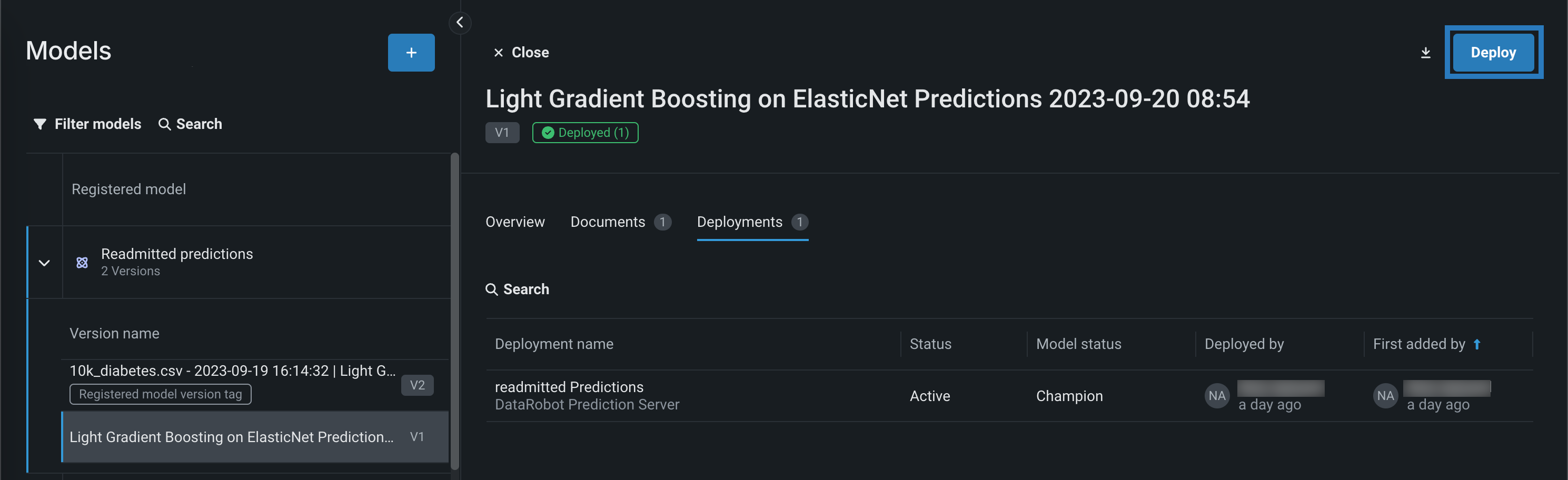This screenshot has width=1568, height=480.
Task: Click the sort arrow on First added by
Action: tap(1477, 344)
